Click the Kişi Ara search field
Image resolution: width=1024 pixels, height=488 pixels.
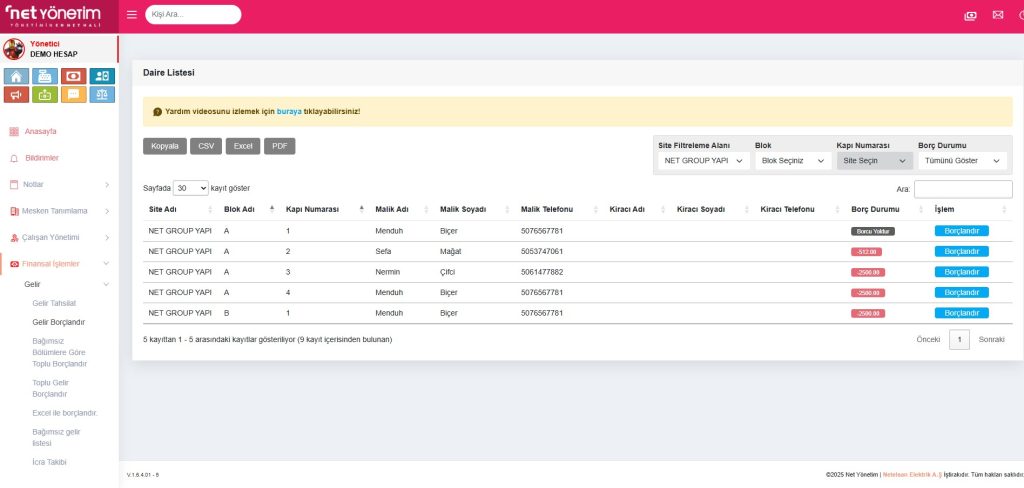tap(193, 15)
